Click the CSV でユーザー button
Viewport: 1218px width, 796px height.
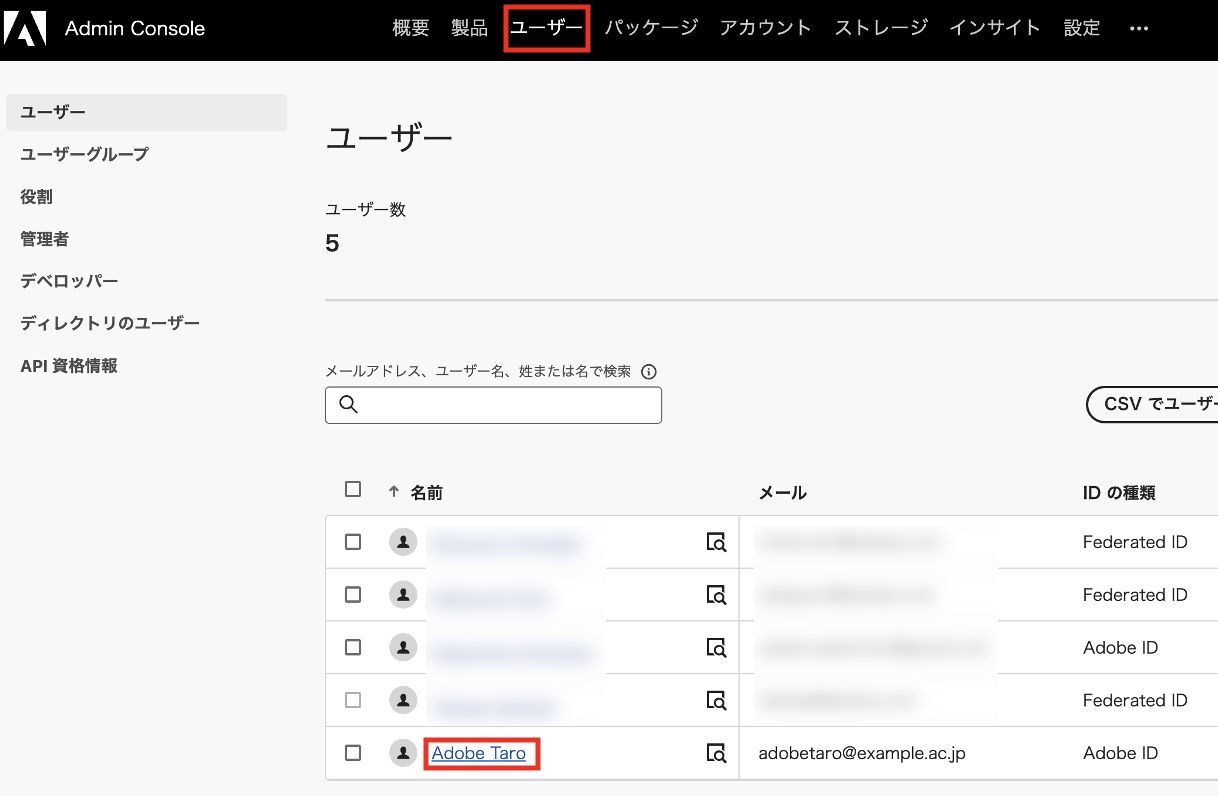click(1152, 404)
